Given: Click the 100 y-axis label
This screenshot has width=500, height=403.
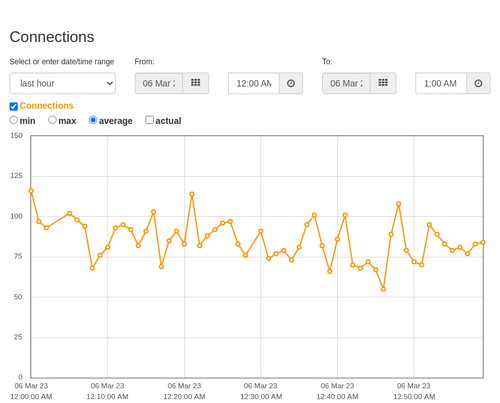Looking at the screenshot, I should (16, 216).
